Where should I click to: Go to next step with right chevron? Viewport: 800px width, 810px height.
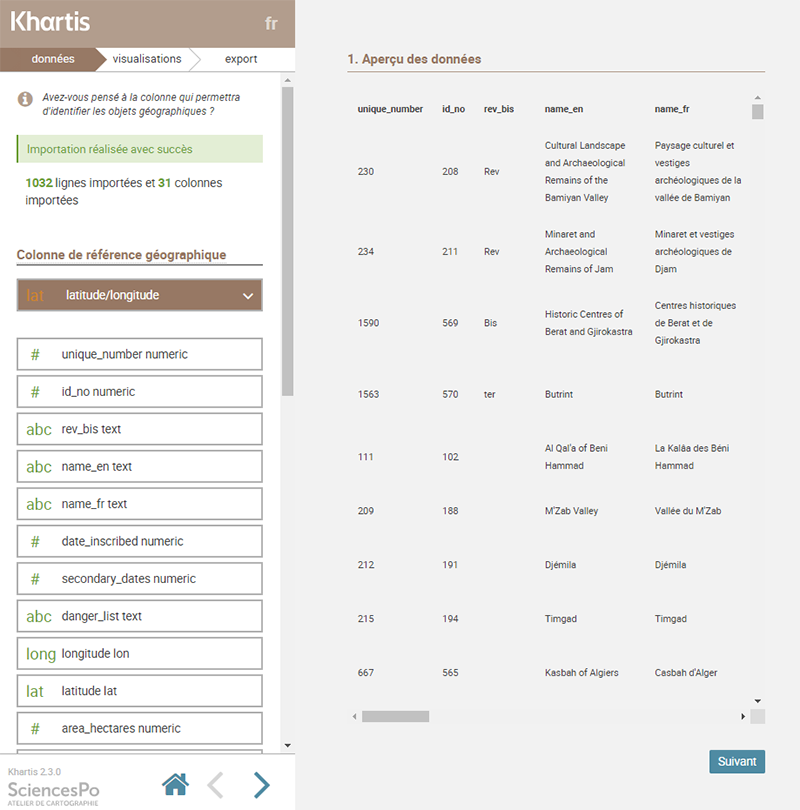(x=261, y=785)
